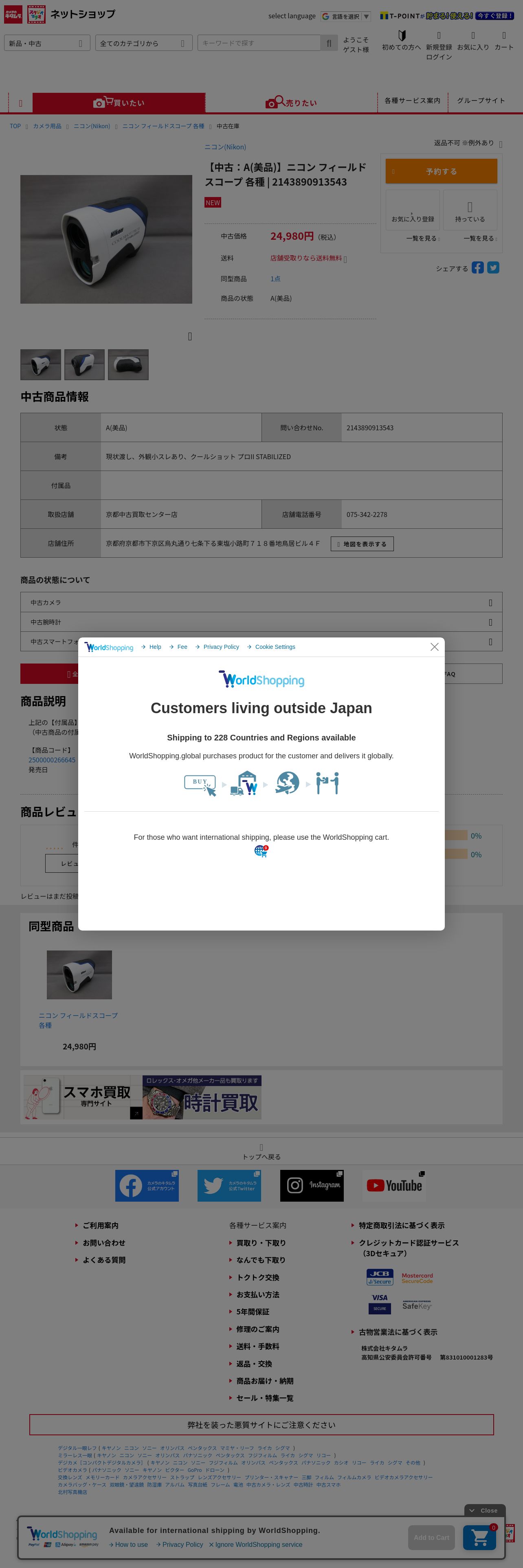The image size is (523, 1568).
Task: Open Instagram banner
Action: [x=312, y=1185]
